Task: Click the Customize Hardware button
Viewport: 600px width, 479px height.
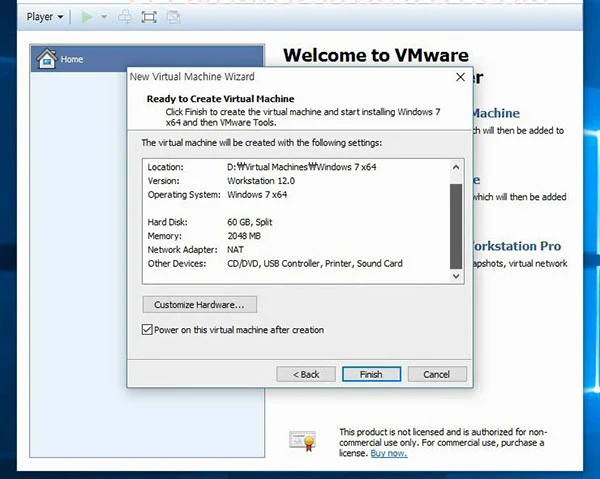Action: 199,305
